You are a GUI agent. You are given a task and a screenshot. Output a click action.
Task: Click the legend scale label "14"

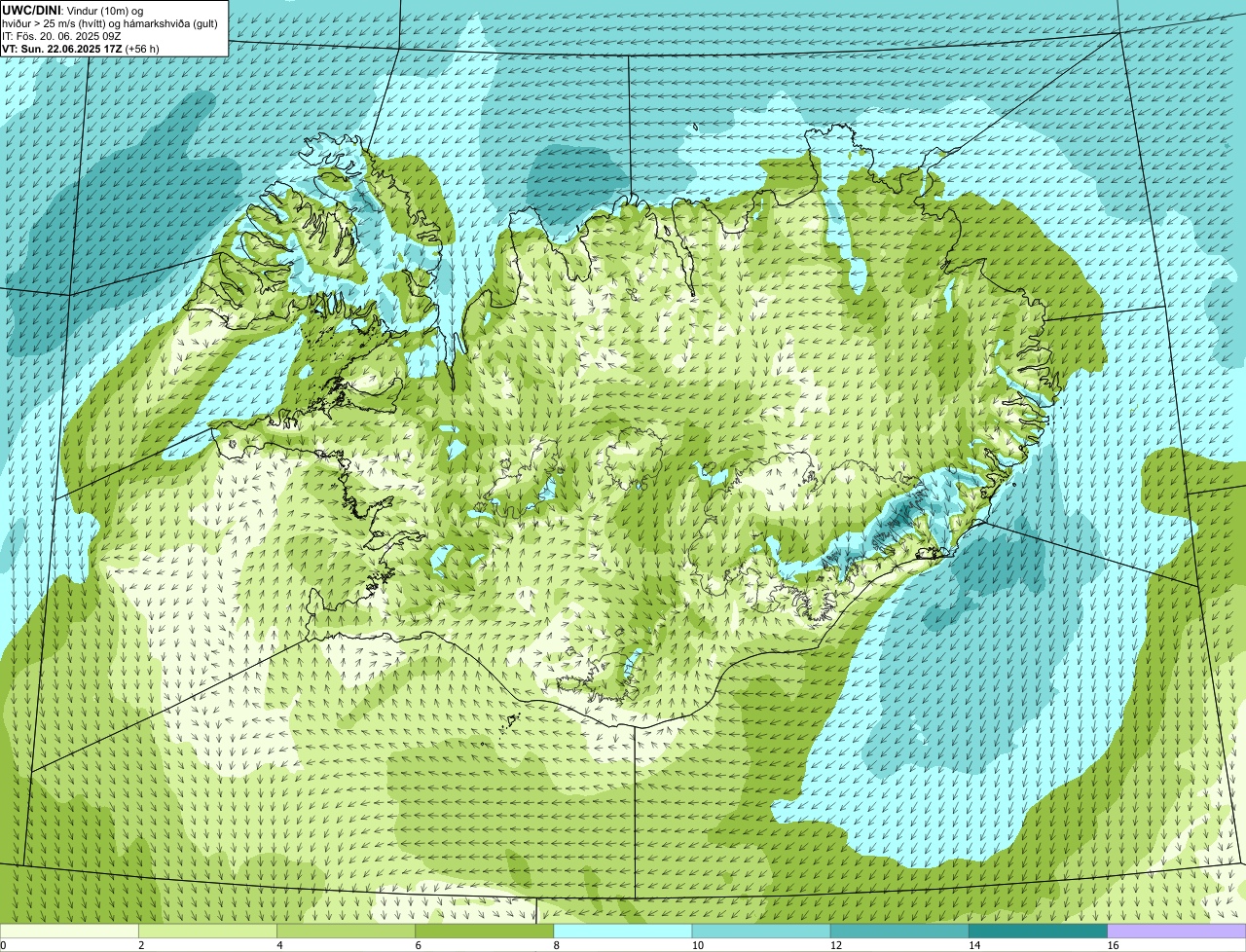[973, 945]
